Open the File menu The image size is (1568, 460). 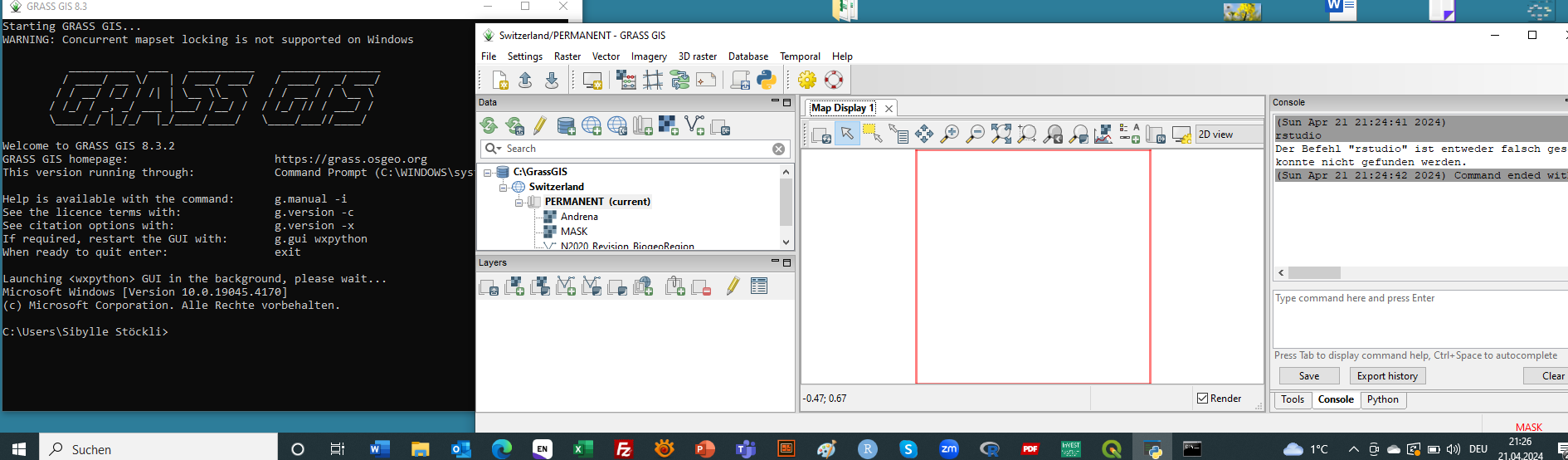(x=489, y=56)
